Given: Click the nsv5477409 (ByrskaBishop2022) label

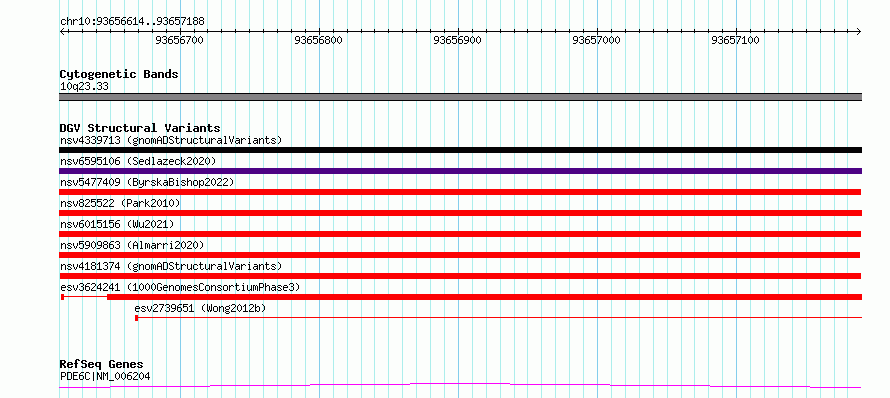Looking at the screenshot, I should 147,182.
